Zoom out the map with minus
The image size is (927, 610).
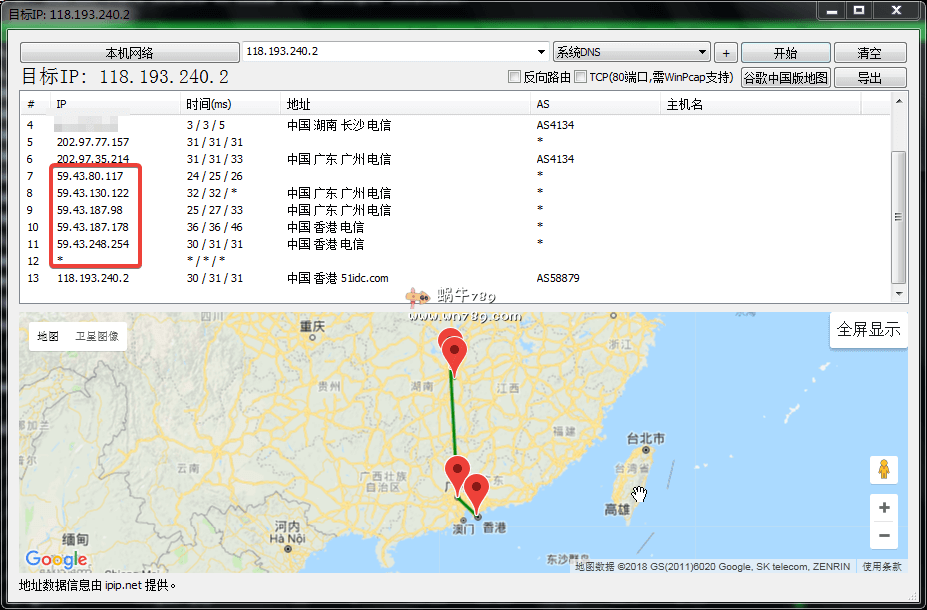pyautogui.click(x=883, y=536)
